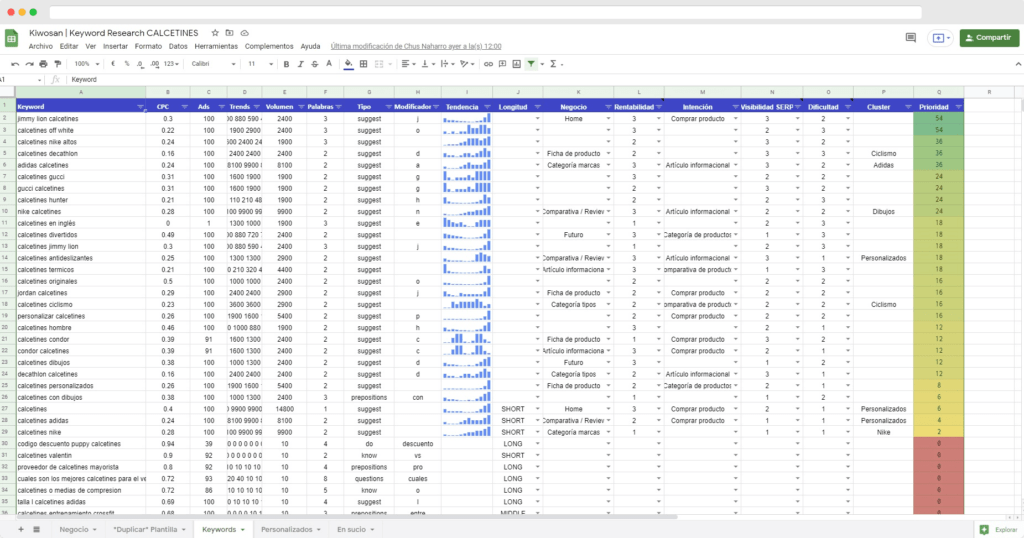Open the Volumen column filter button

(301, 107)
